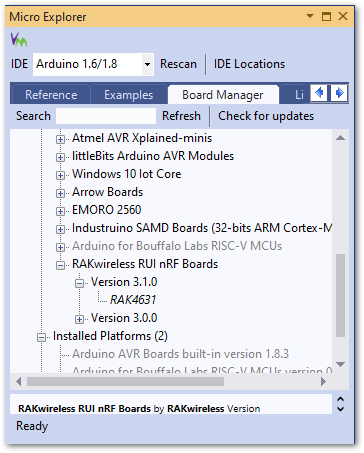Move the tab strip left with the arrow

319,93
